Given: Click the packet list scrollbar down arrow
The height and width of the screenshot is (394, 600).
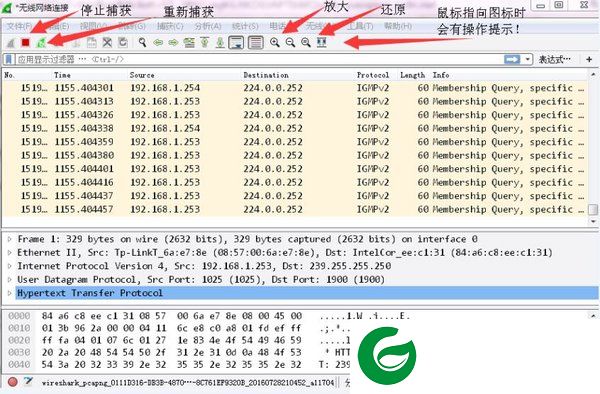Looking at the screenshot, I should (593, 221).
